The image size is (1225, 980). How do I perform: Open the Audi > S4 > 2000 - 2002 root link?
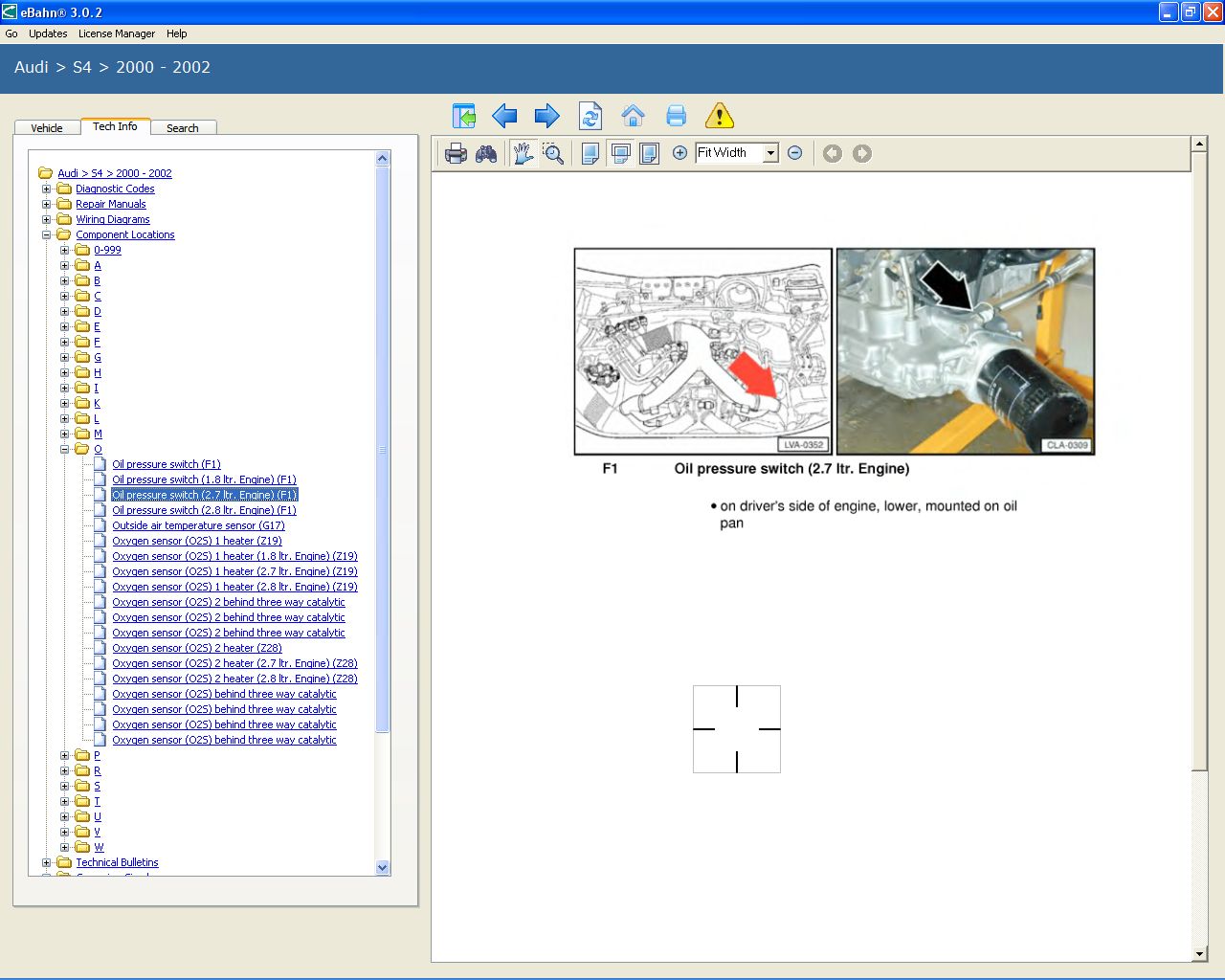point(115,173)
